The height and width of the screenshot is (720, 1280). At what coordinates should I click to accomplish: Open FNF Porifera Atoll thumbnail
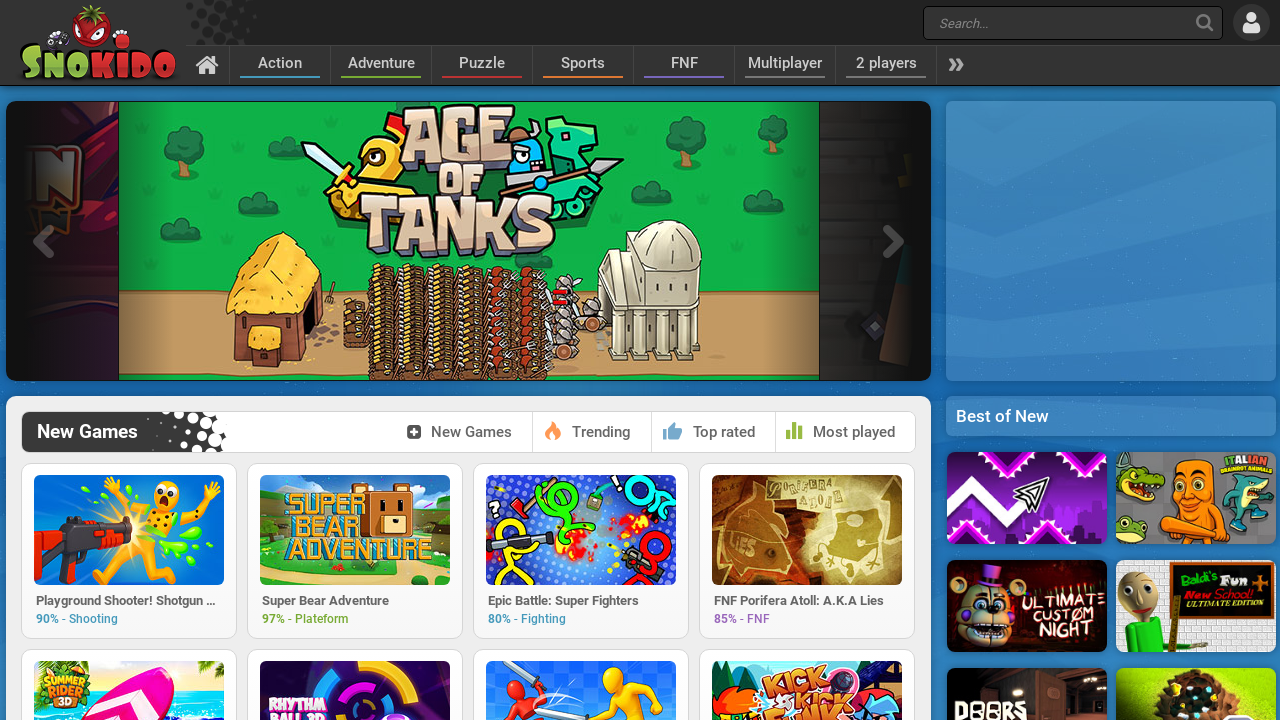point(807,530)
